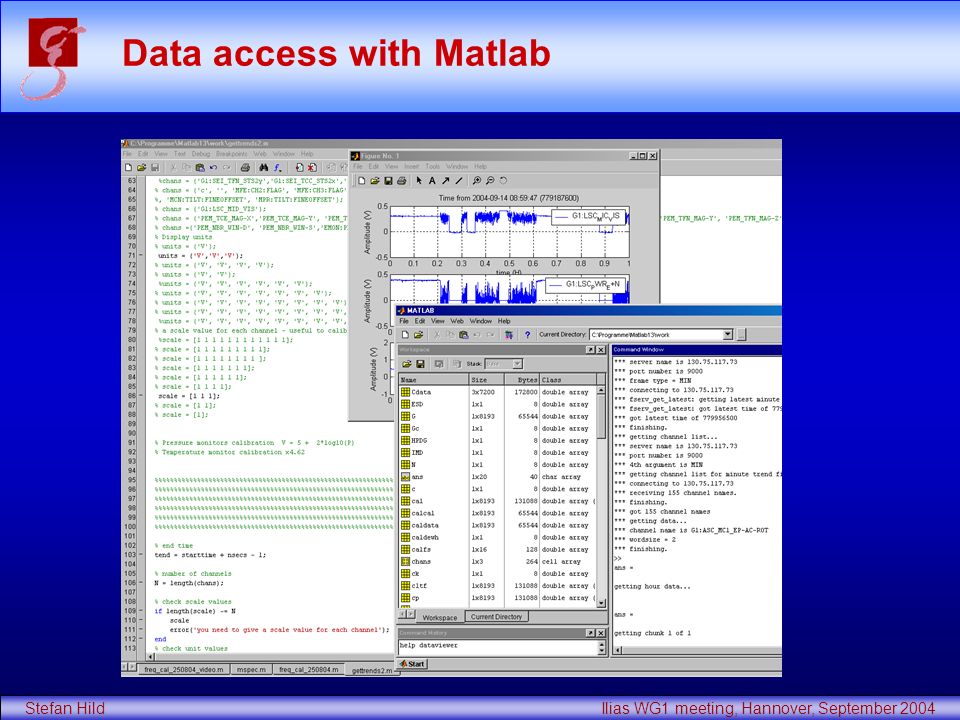Click Find binoculars icon in editor
Screen dimensions: 960x720
(x=263, y=167)
